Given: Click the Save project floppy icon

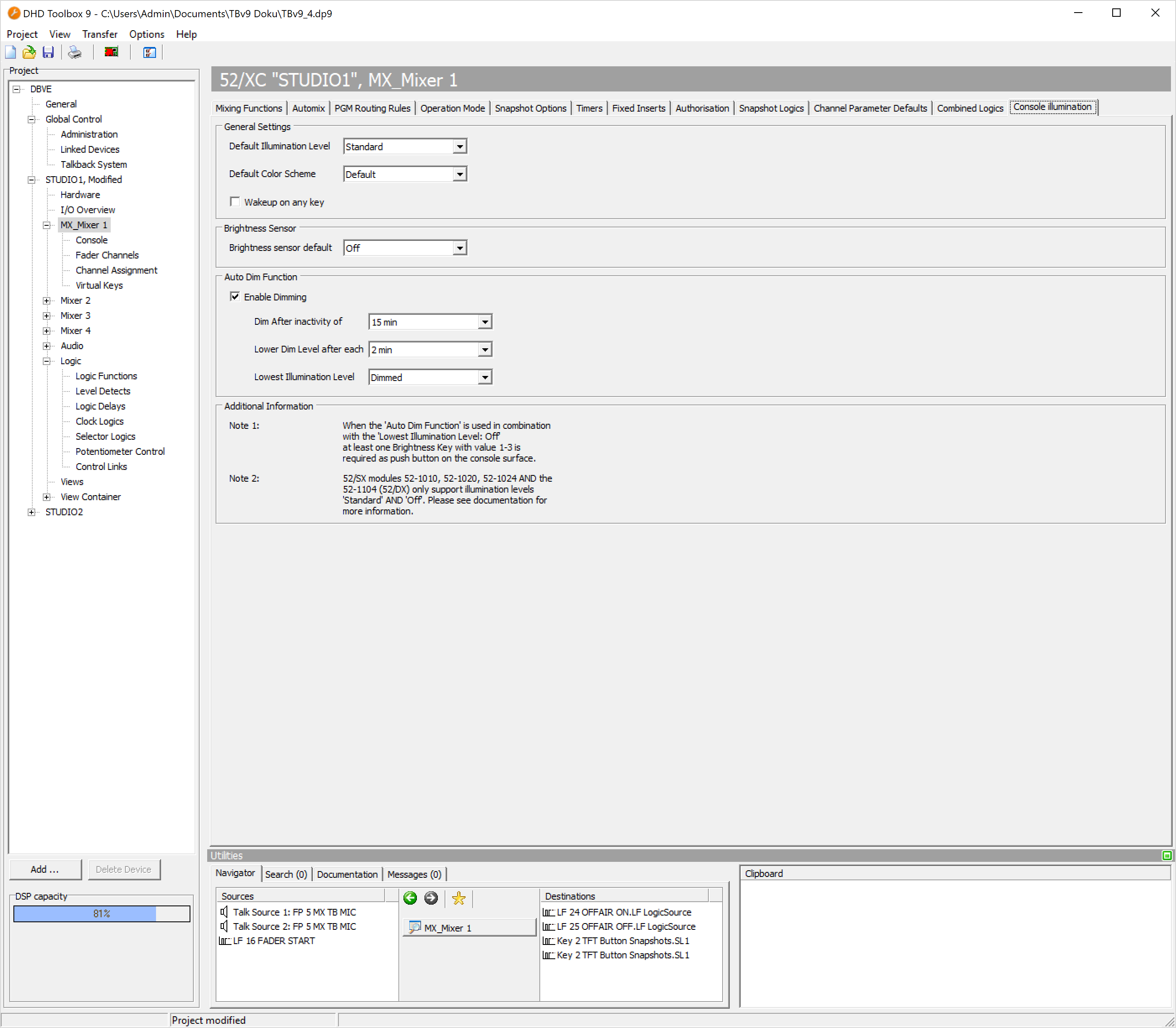Looking at the screenshot, I should click(48, 53).
